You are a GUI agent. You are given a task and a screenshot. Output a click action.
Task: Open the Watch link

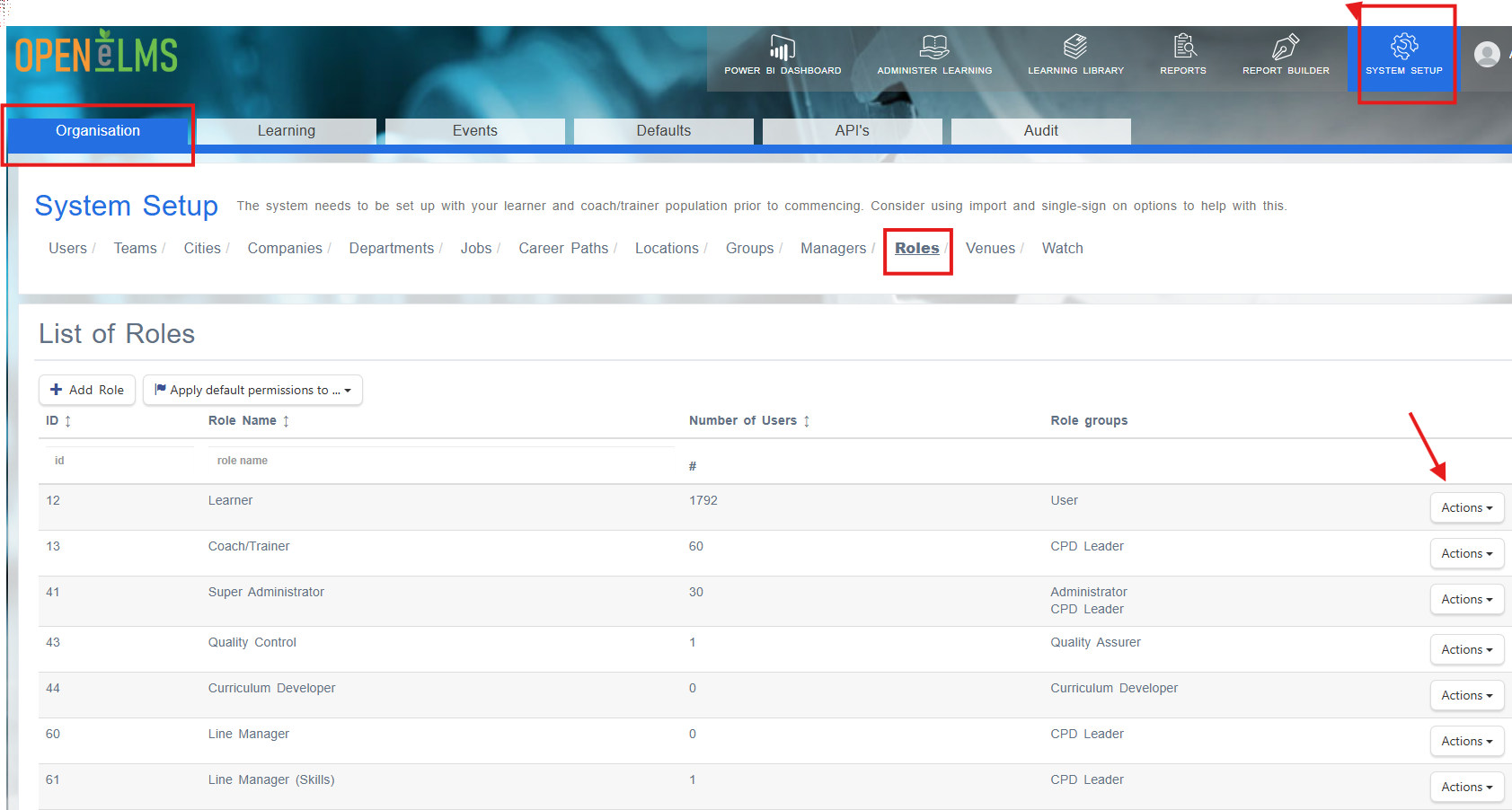tap(1063, 248)
